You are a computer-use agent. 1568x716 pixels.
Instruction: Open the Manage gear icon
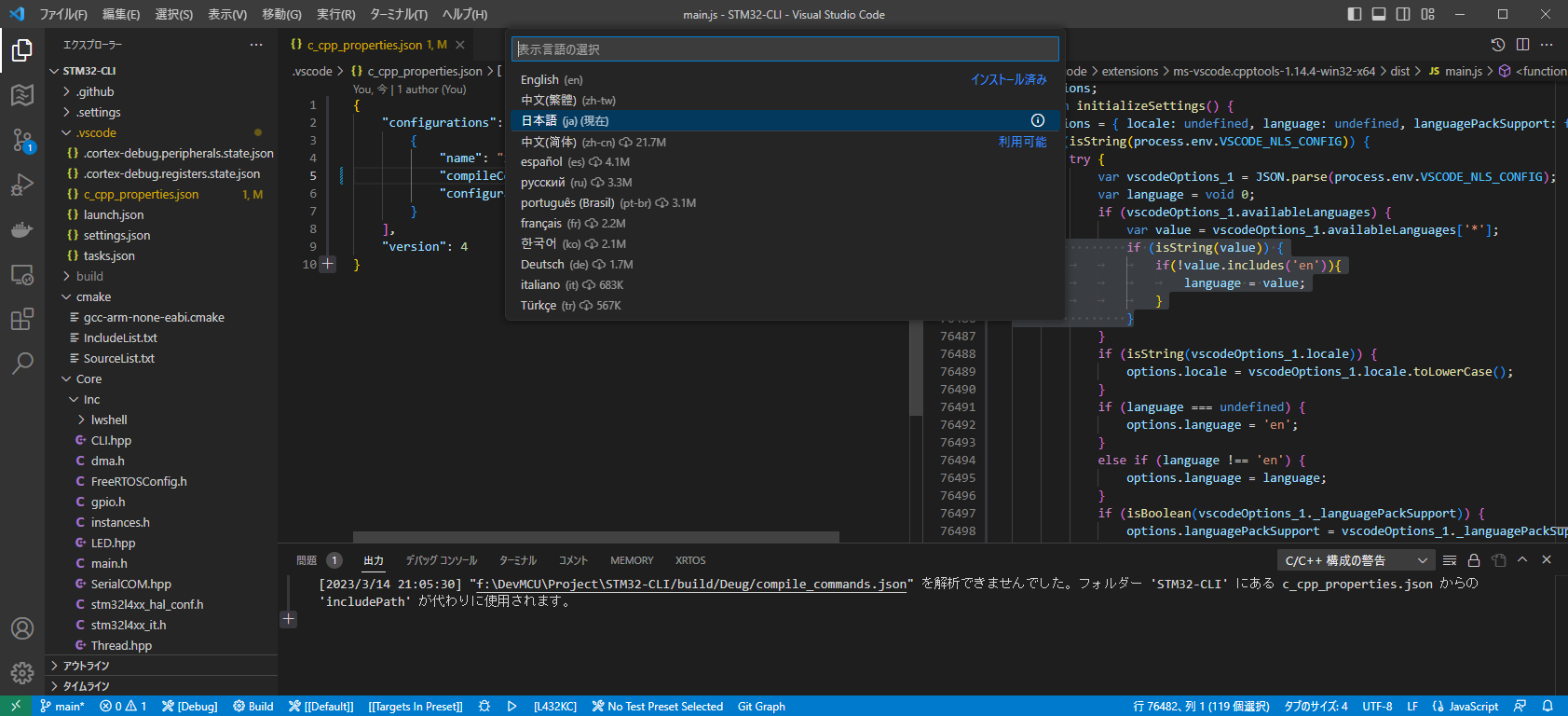coord(22,673)
